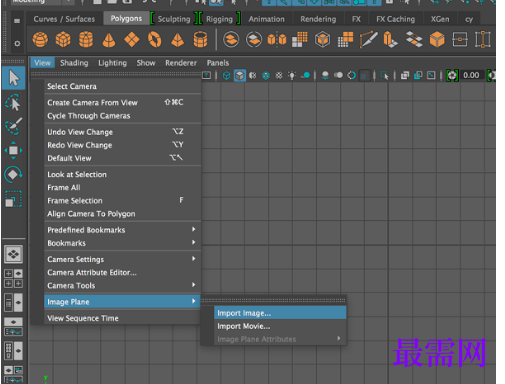The image size is (505, 384).
Task: Switch to the Animation shelf tab
Action: click(x=266, y=19)
